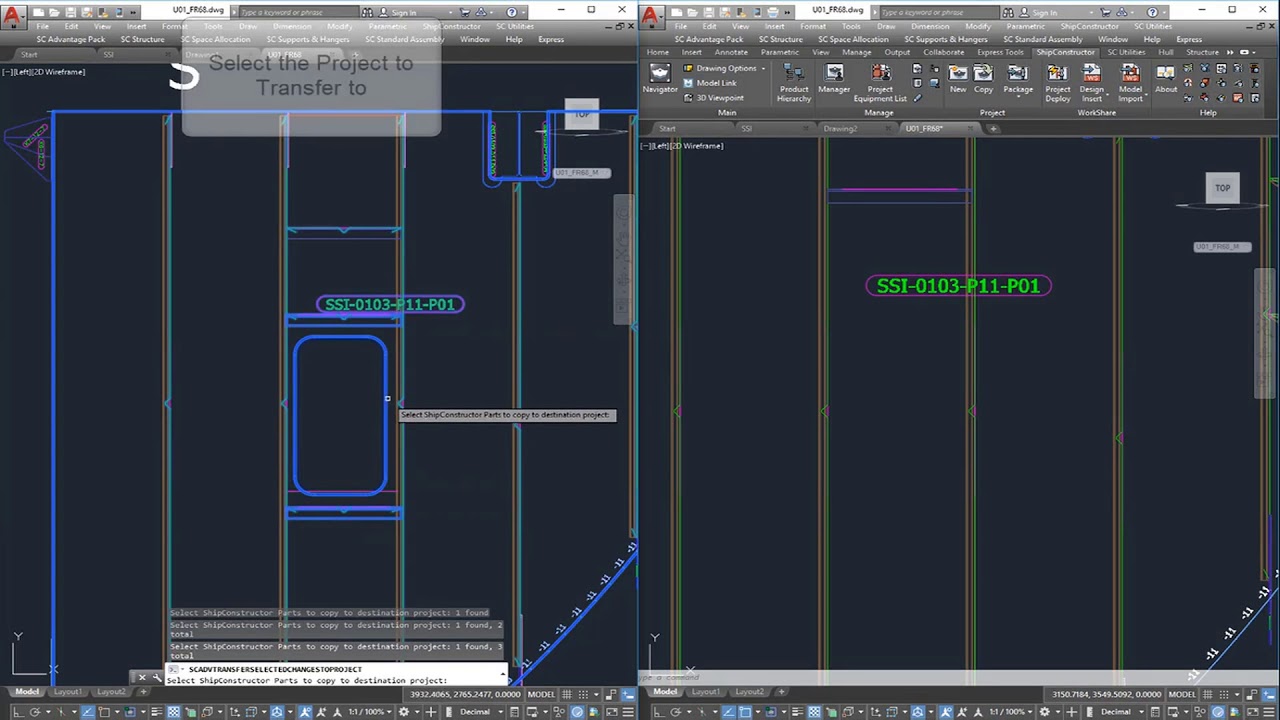
Task: Open the File menu in the right window
Action: pos(683,26)
